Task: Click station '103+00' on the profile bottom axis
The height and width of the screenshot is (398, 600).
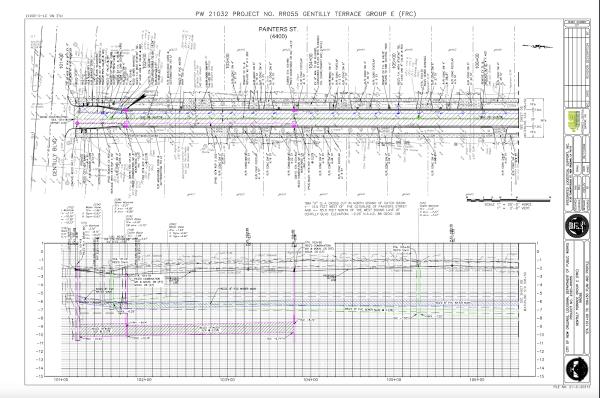Action: (227, 380)
